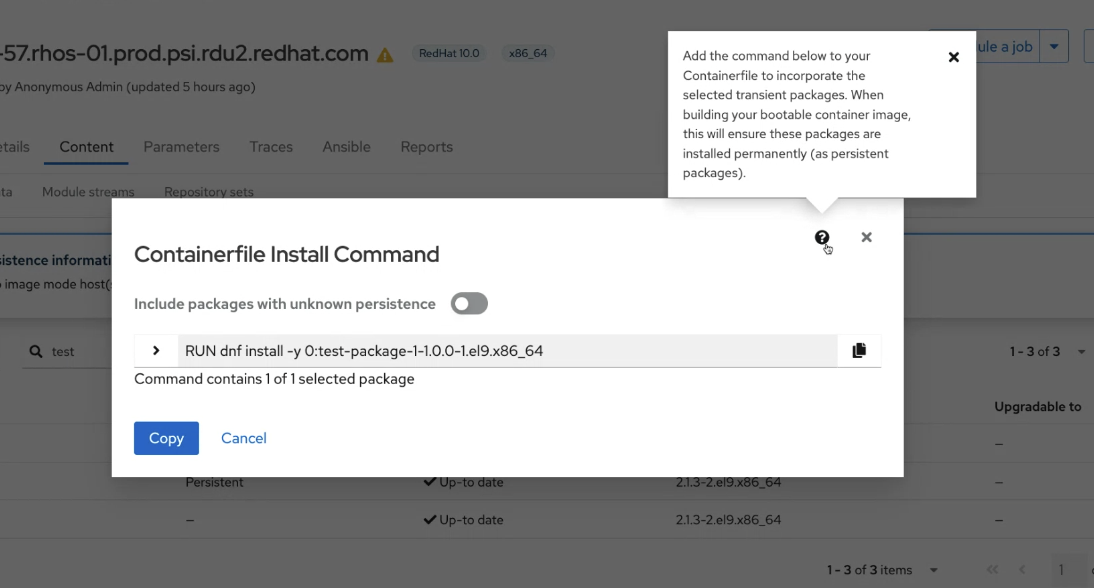Close the Containerfile Install Command modal
The width and height of the screenshot is (1094, 588).
(x=866, y=237)
